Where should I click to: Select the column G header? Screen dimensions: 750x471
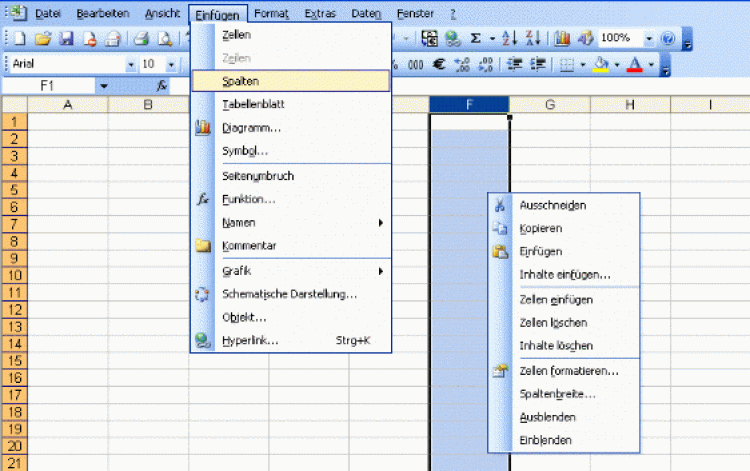[x=550, y=105]
